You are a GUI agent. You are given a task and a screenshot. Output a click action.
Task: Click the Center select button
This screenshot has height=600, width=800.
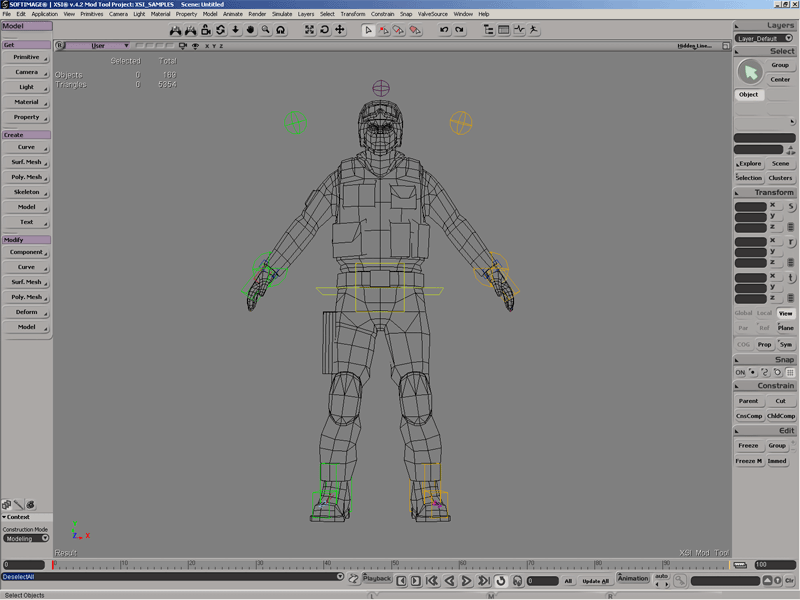(x=780, y=80)
